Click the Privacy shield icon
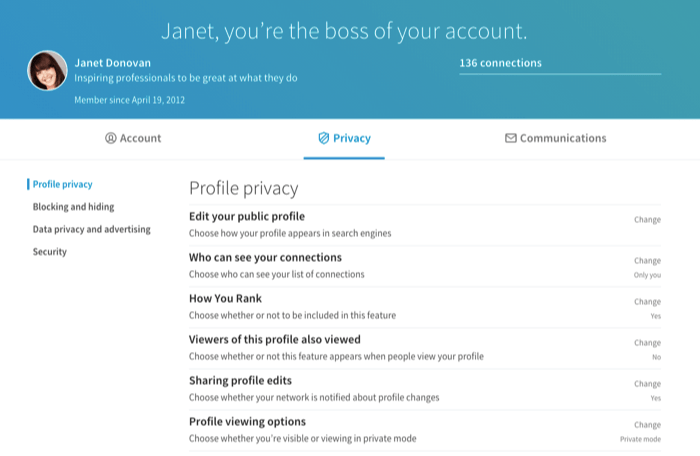 pyautogui.click(x=323, y=138)
